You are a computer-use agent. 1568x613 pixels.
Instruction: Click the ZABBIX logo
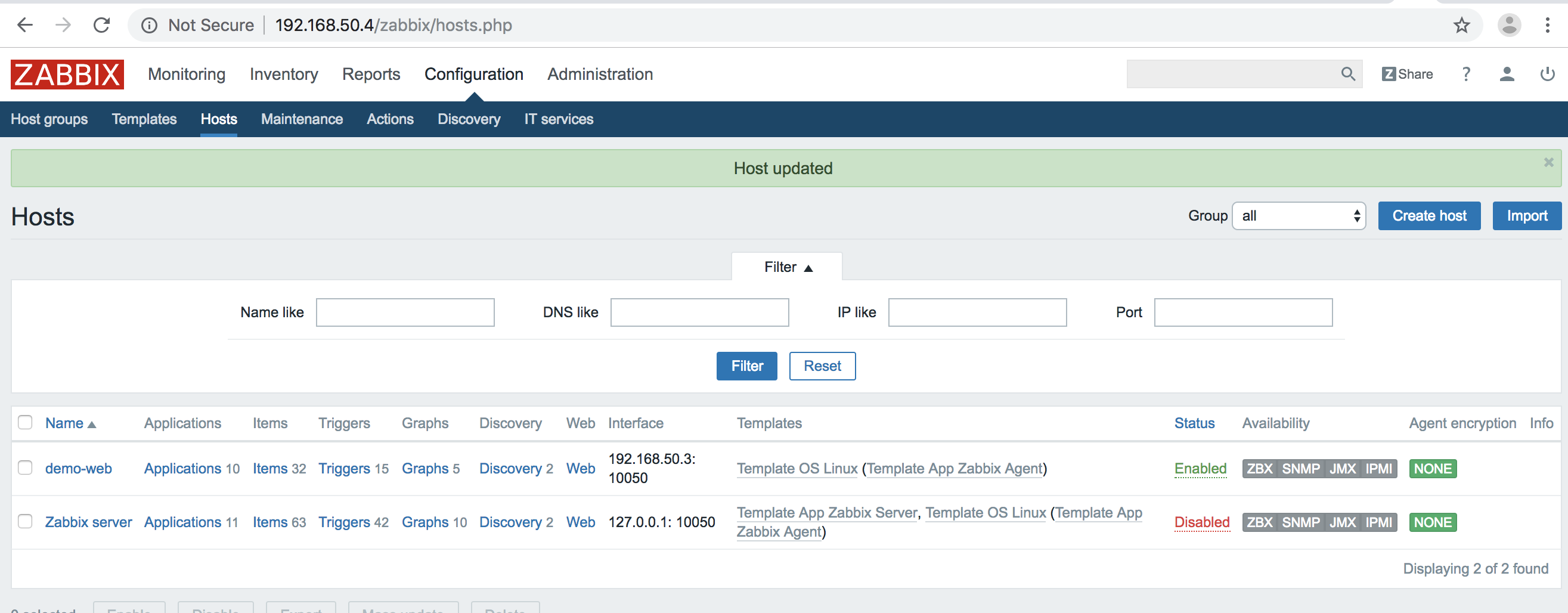coord(67,75)
